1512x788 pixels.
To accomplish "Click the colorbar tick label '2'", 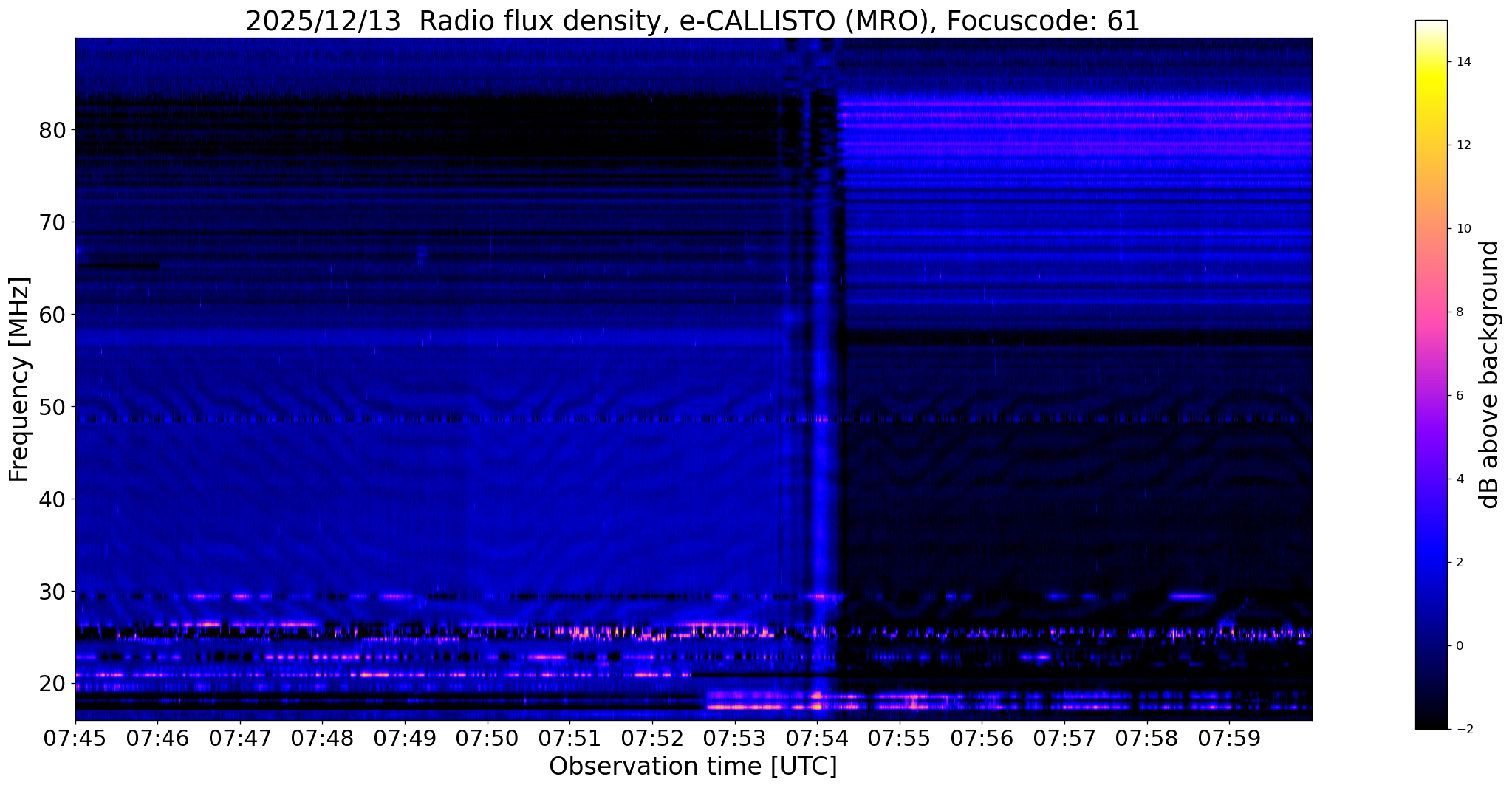I will tap(1458, 563).
